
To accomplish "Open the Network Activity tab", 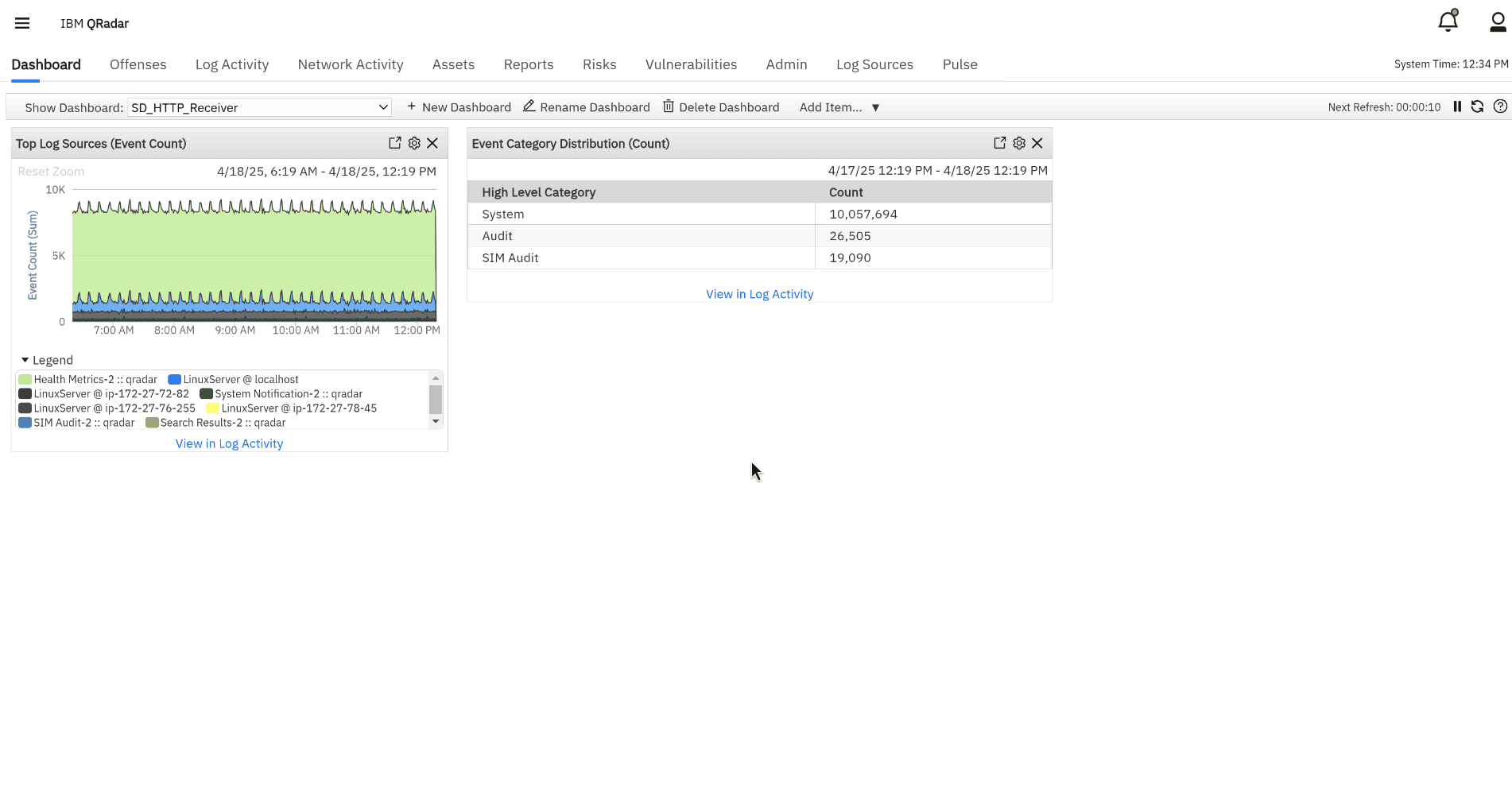I will 351,64.
